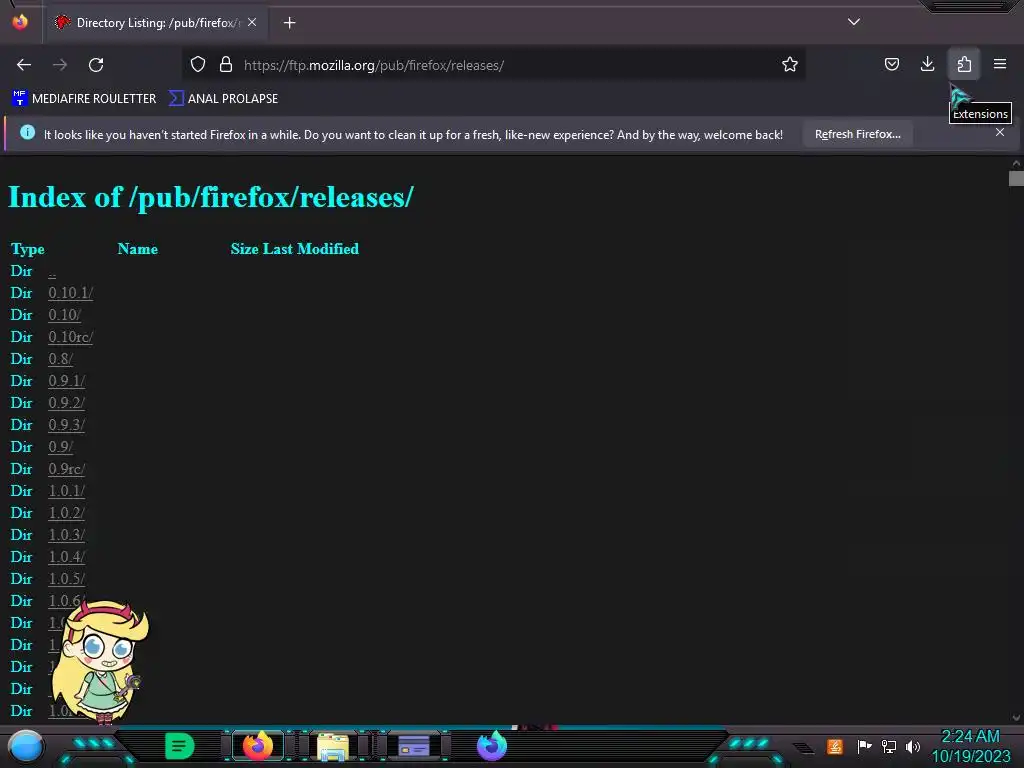
Task: Open the volume speaker tray icon
Action: [x=912, y=746]
